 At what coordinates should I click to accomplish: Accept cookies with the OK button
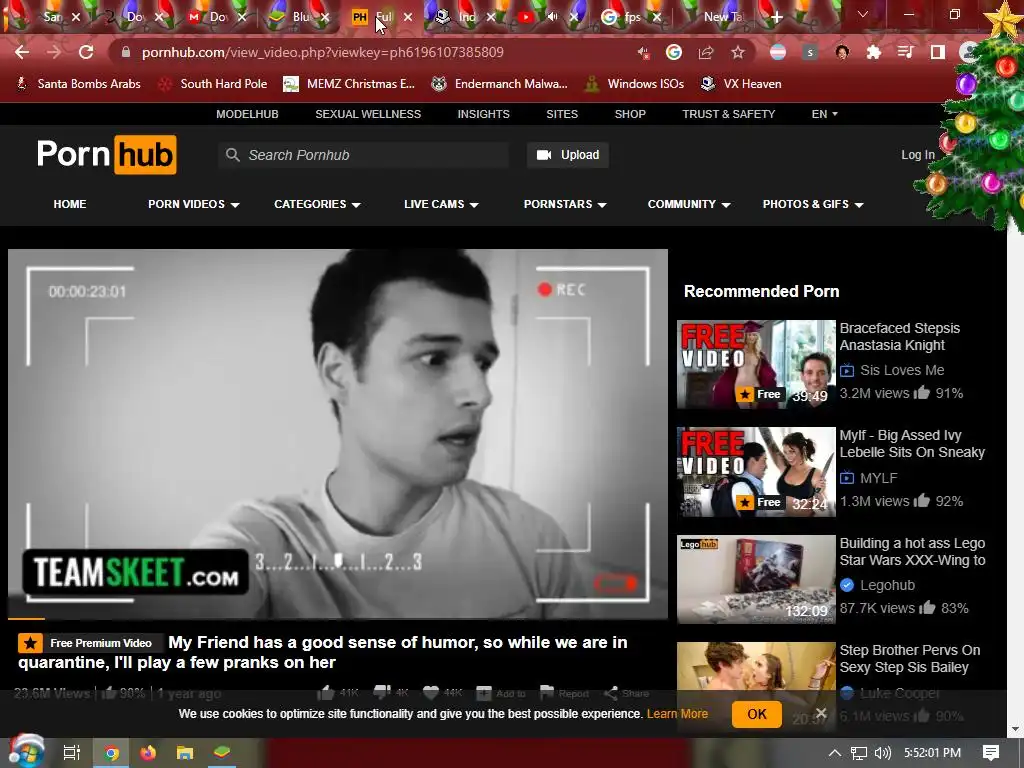[x=757, y=714]
